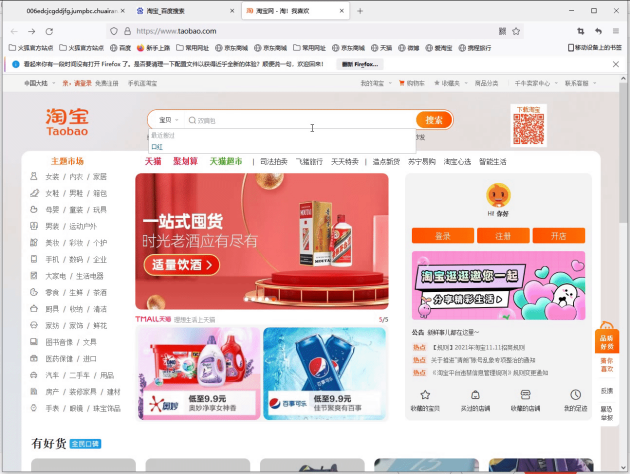Open the shopping cart 购物车 link

click(x=411, y=83)
